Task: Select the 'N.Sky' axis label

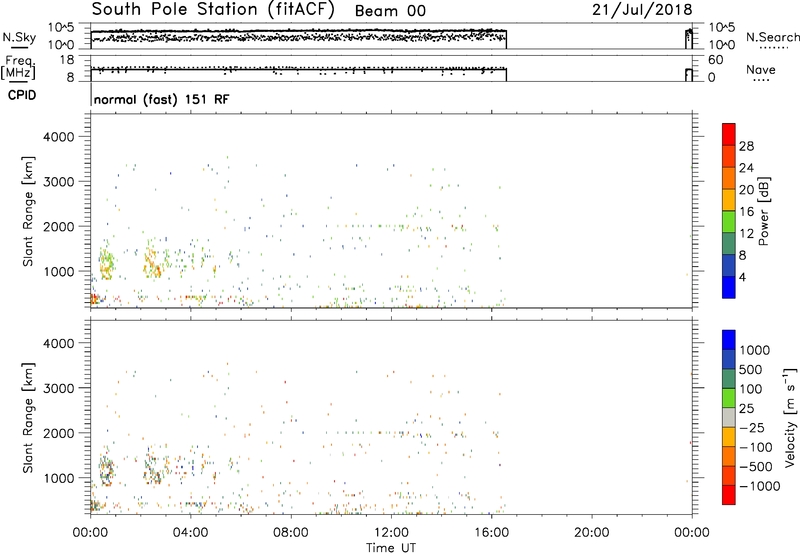Action: [19, 37]
